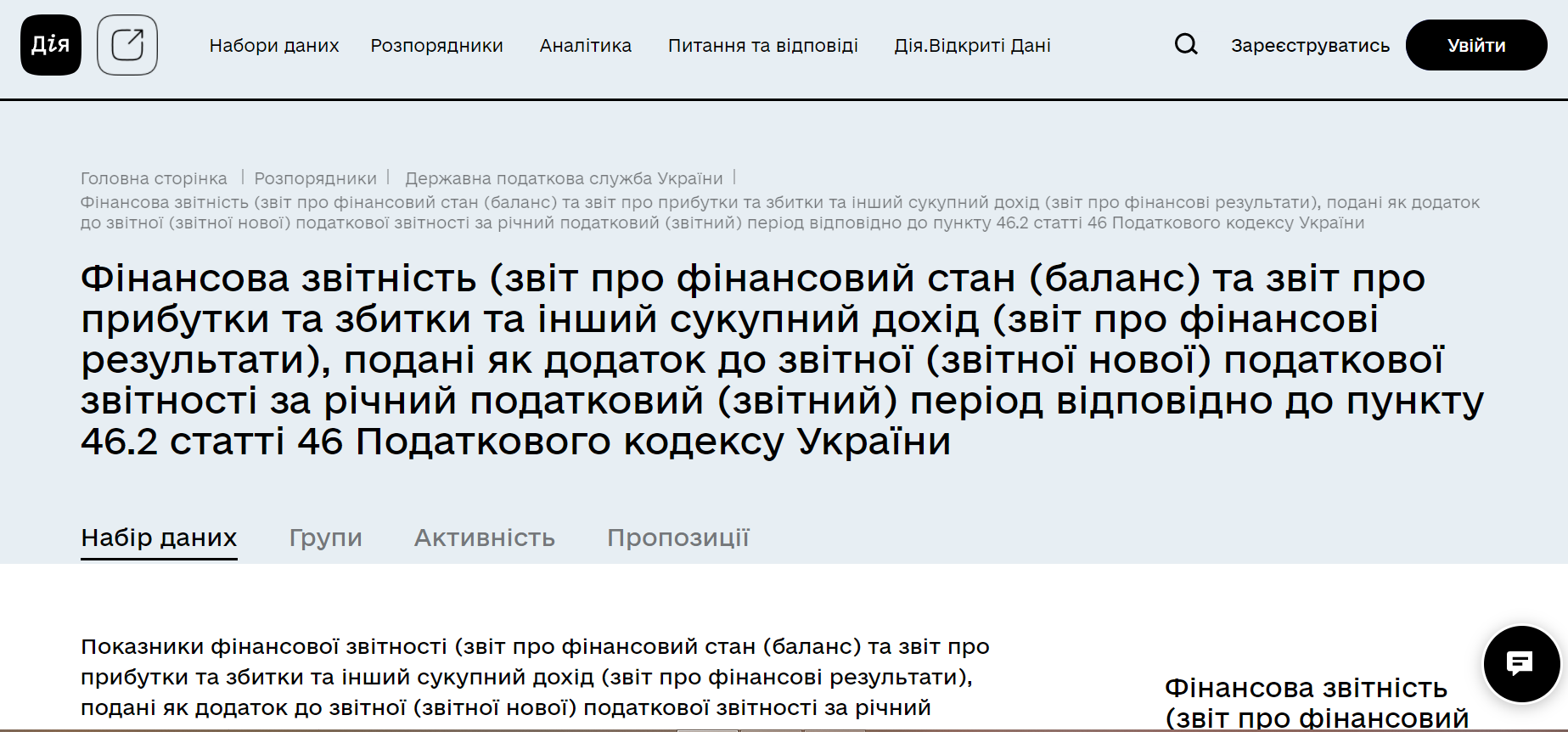
Task: Switch to the Групи tab
Action: 326,538
